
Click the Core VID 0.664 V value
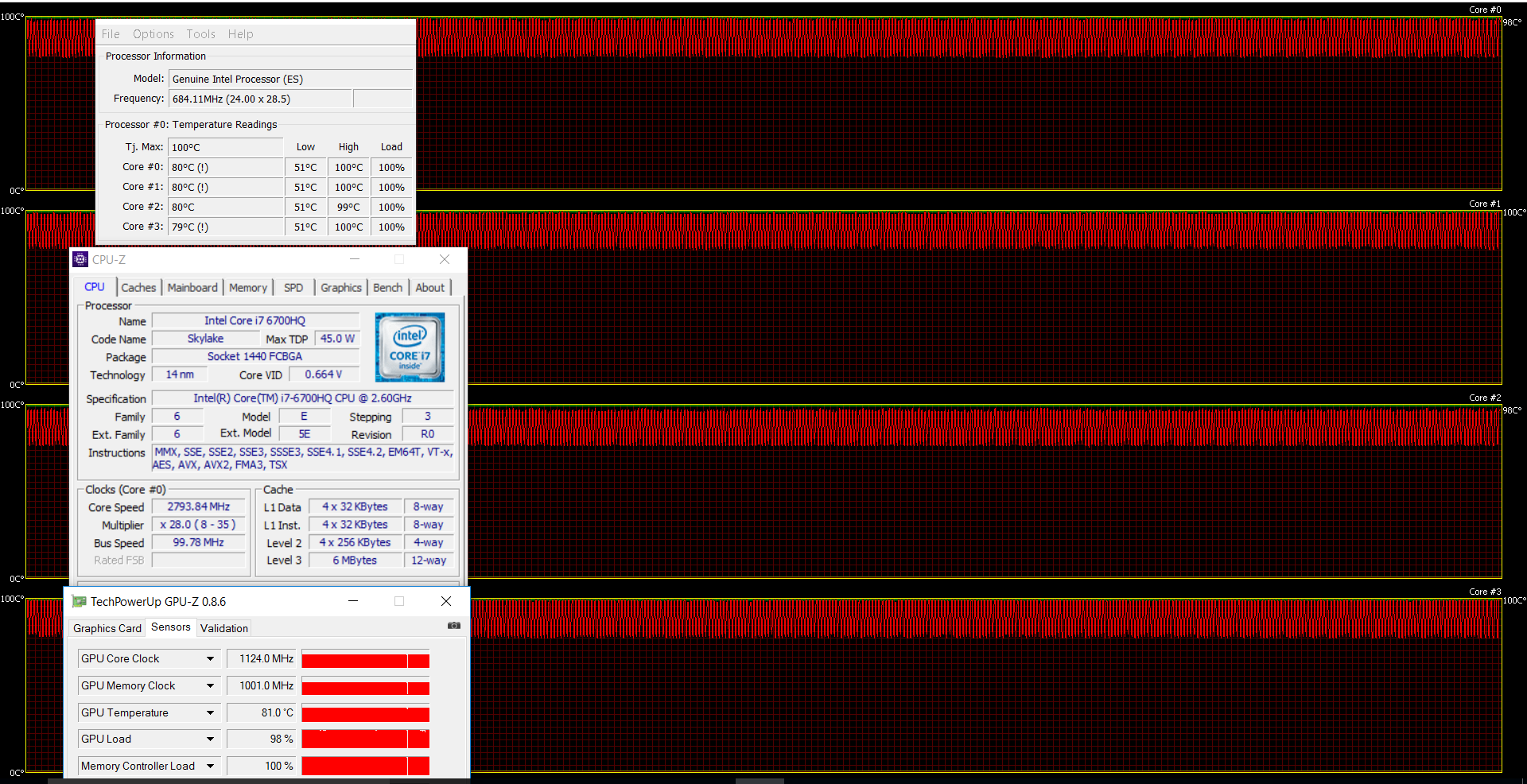(x=324, y=375)
